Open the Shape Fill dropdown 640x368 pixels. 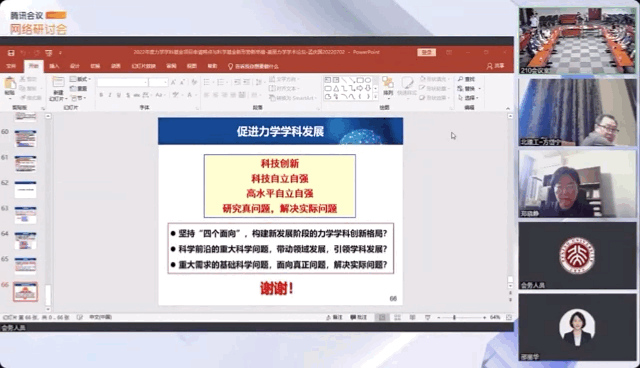[x=435, y=79]
